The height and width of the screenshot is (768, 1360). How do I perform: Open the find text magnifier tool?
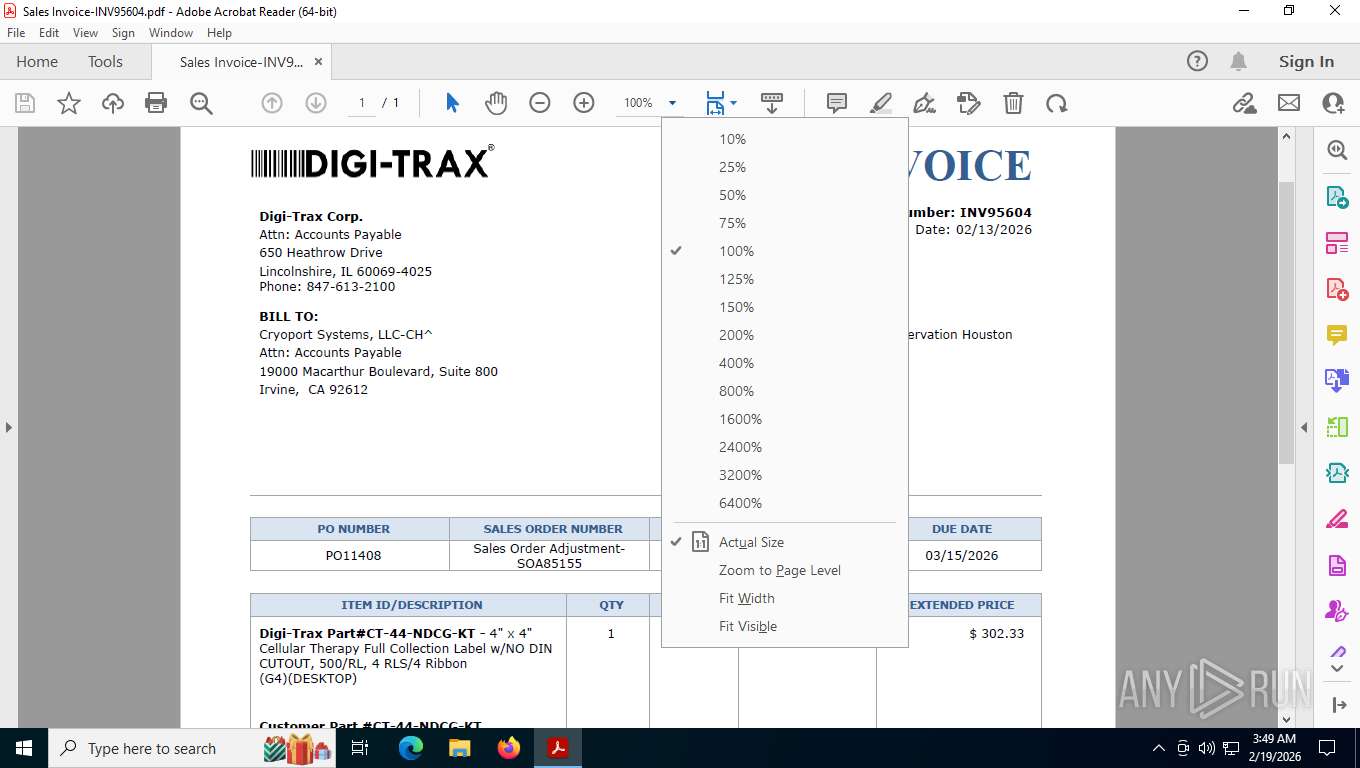pos(201,103)
